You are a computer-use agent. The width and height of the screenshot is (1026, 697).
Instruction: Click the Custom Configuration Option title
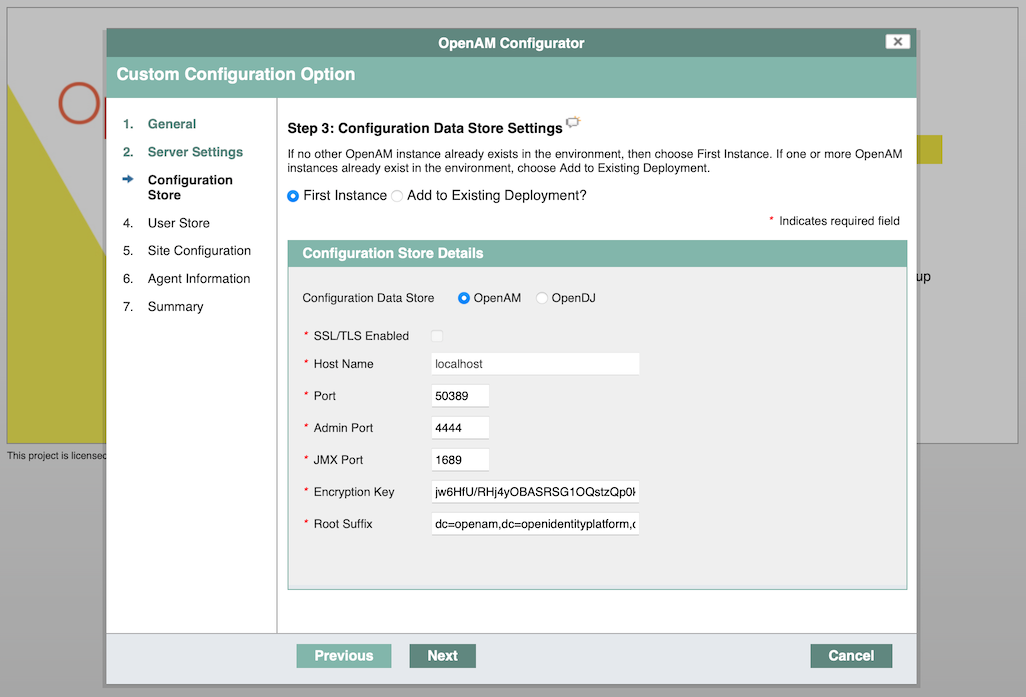(236, 74)
